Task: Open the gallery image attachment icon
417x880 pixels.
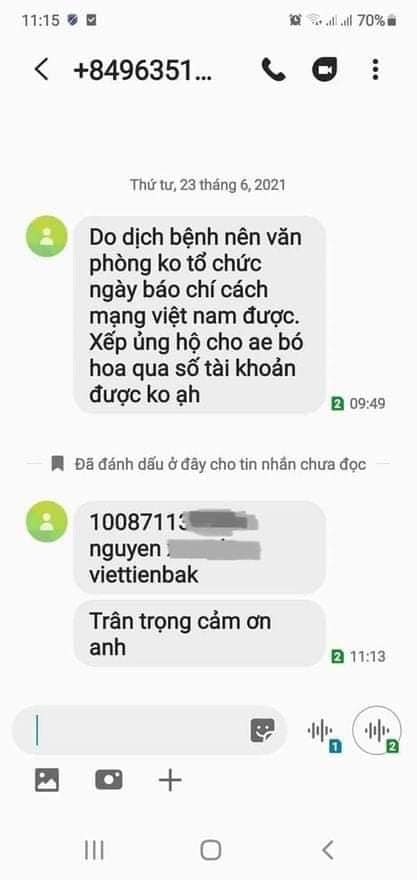Action: (47, 780)
